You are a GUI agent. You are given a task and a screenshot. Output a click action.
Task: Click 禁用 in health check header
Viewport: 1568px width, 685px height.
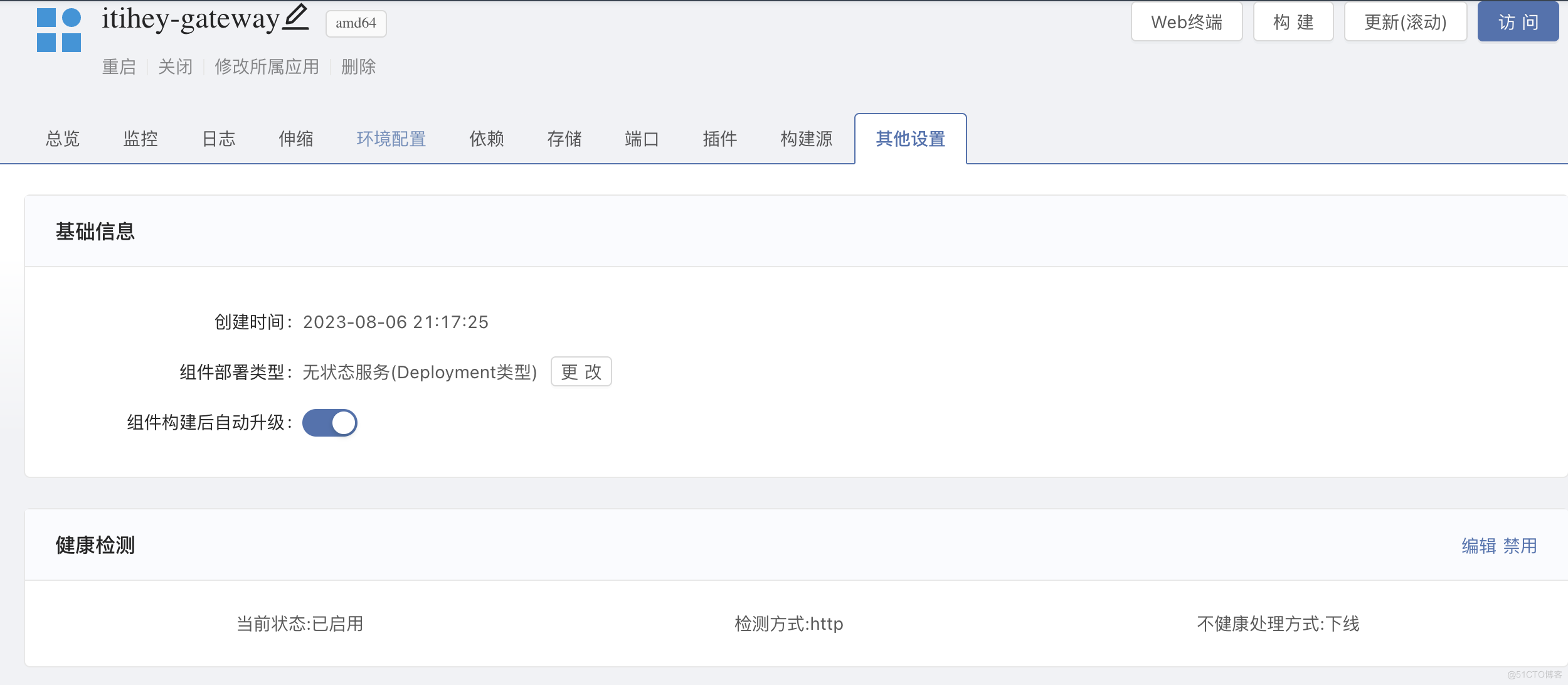click(1520, 546)
